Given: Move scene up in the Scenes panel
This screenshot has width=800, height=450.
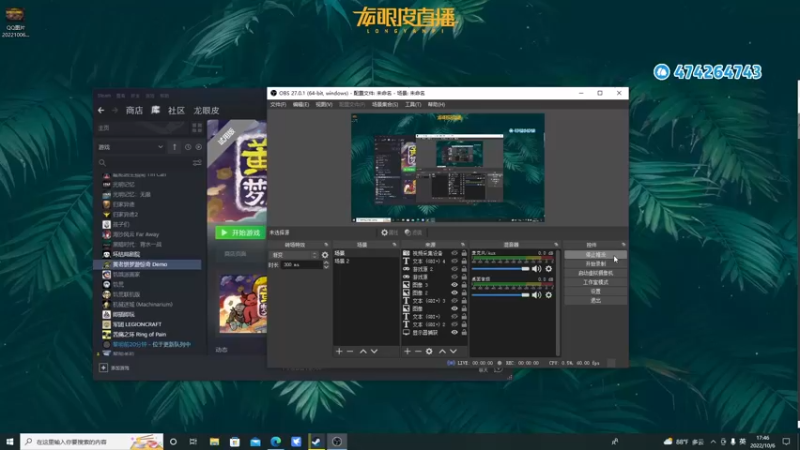Looking at the screenshot, I should (x=363, y=351).
